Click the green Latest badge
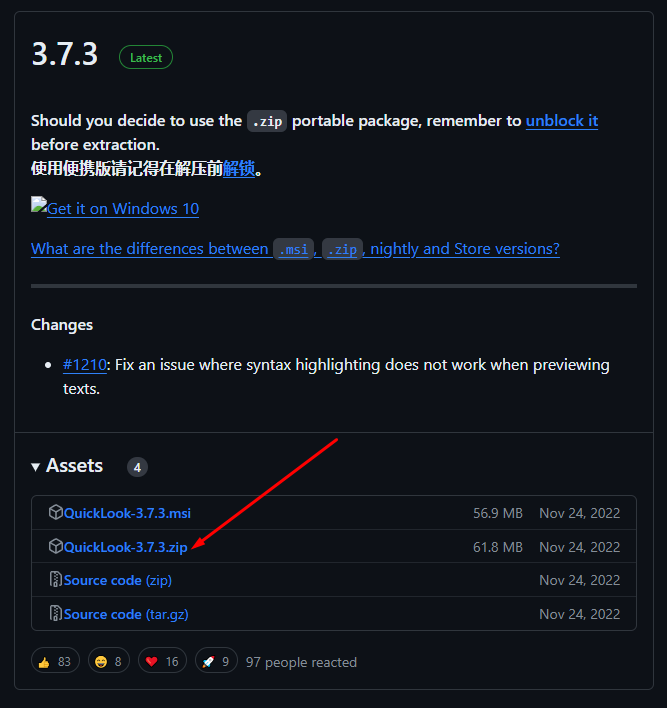The width and height of the screenshot is (667, 708). (146, 57)
